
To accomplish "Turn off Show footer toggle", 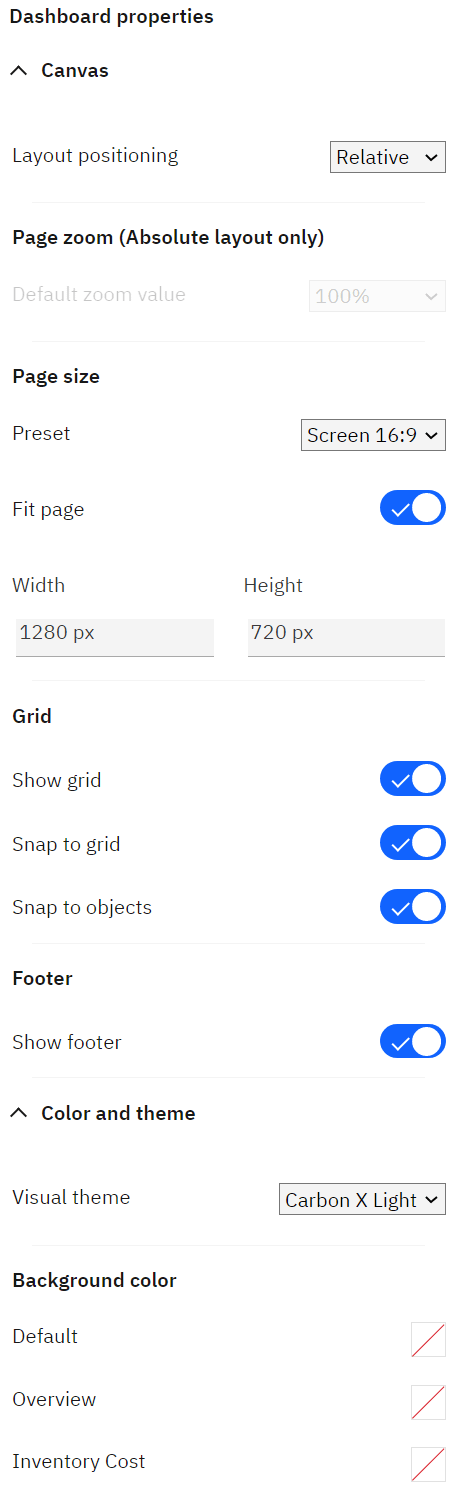I will pos(413,1041).
